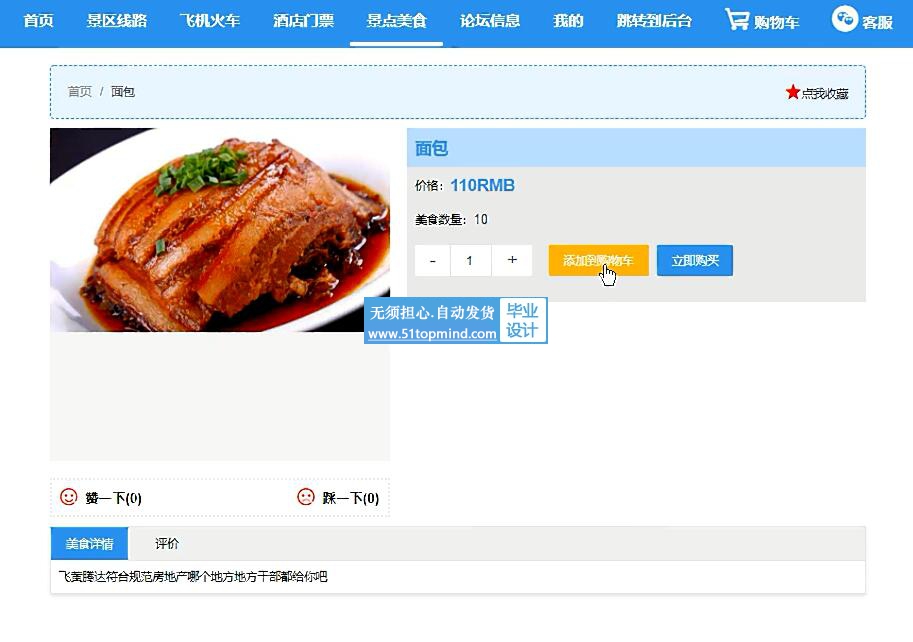
Task: Increase quantity with the plus button
Action: click(512, 260)
